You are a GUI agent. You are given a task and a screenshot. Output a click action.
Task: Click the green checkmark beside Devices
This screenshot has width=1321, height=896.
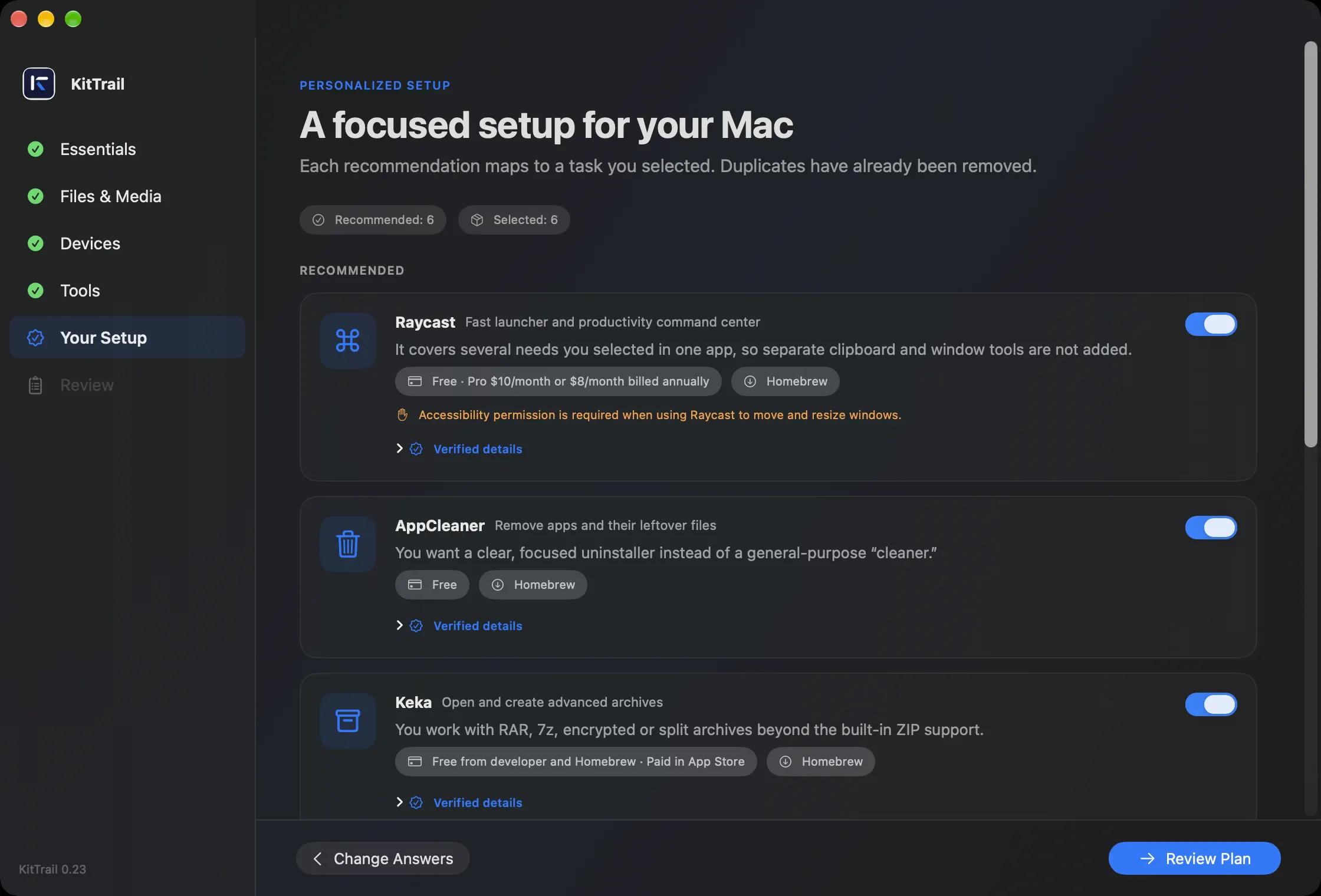(x=35, y=243)
